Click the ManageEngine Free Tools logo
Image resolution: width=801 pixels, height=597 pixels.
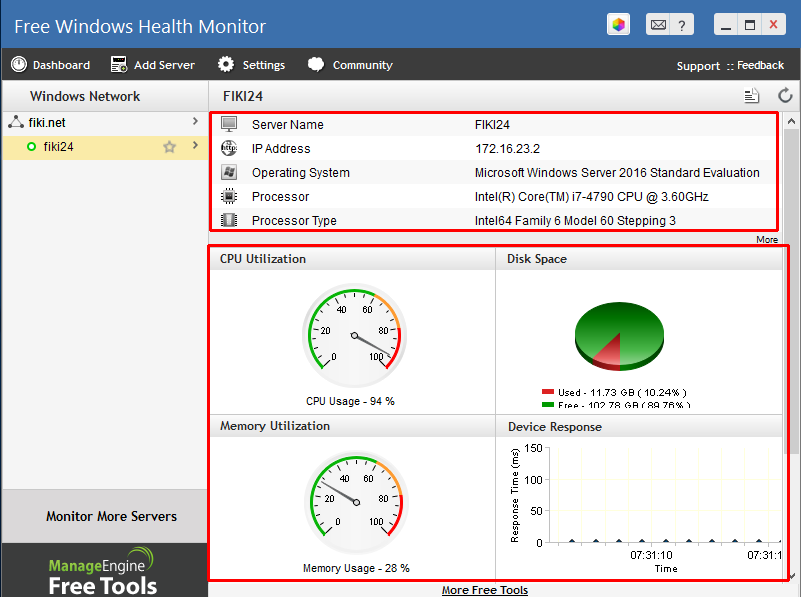point(104,572)
